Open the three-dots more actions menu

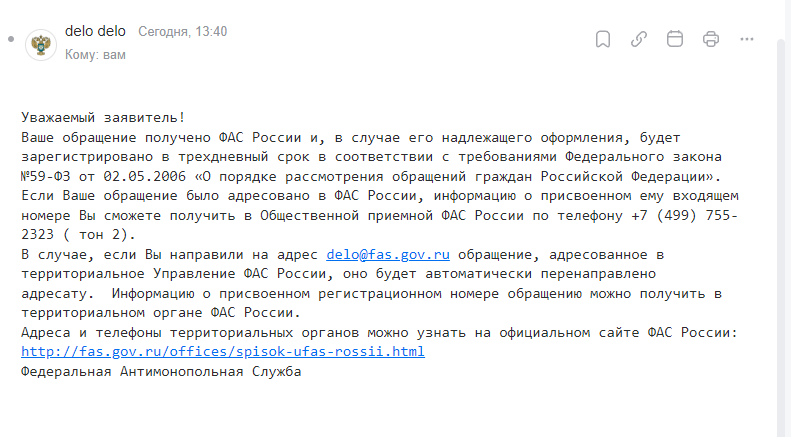click(x=747, y=39)
